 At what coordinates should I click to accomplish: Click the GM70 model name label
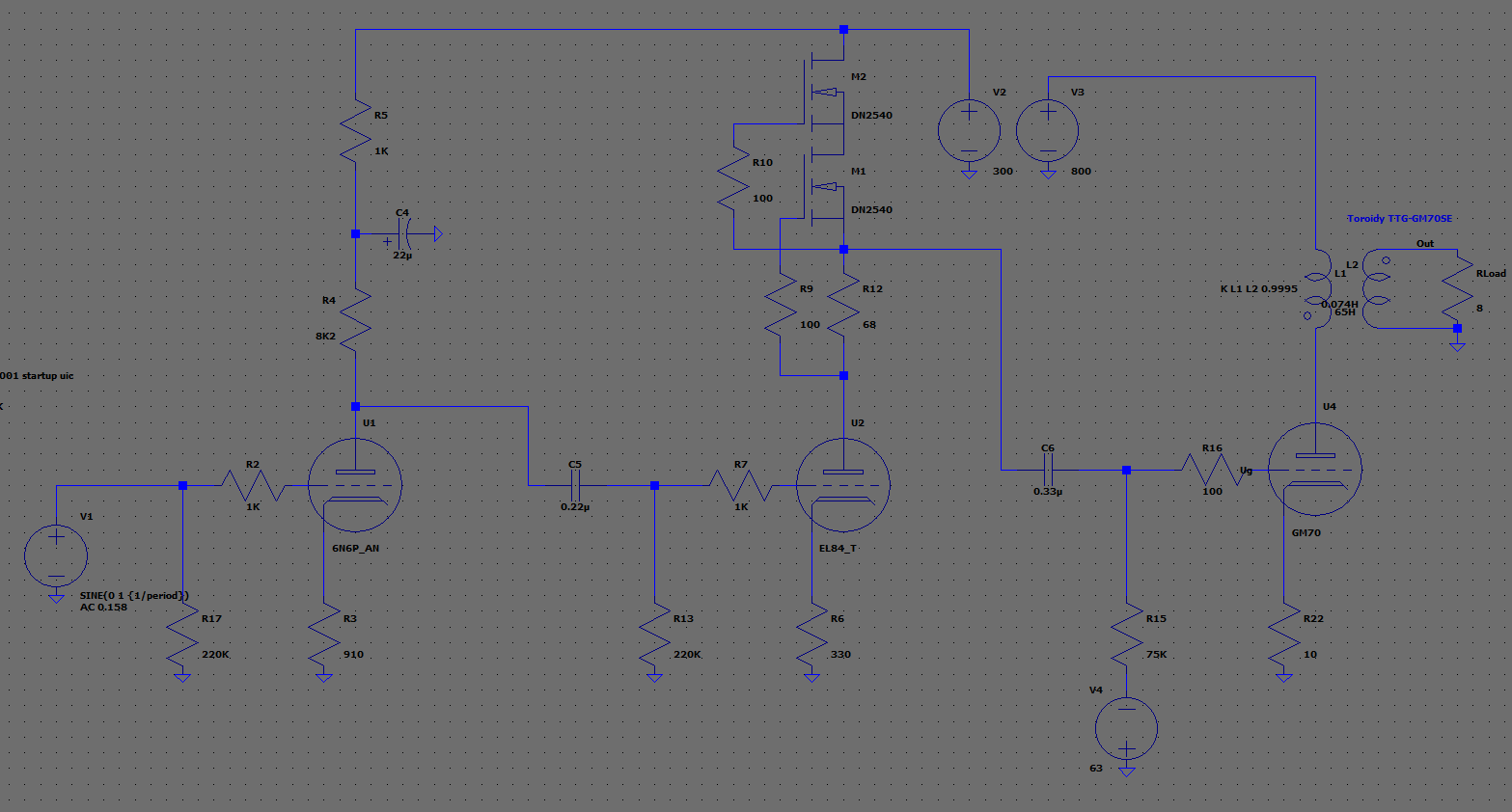click(x=1306, y=532)
